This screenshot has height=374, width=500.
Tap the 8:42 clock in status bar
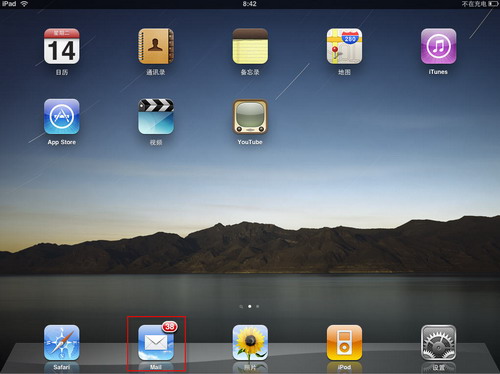249,4
